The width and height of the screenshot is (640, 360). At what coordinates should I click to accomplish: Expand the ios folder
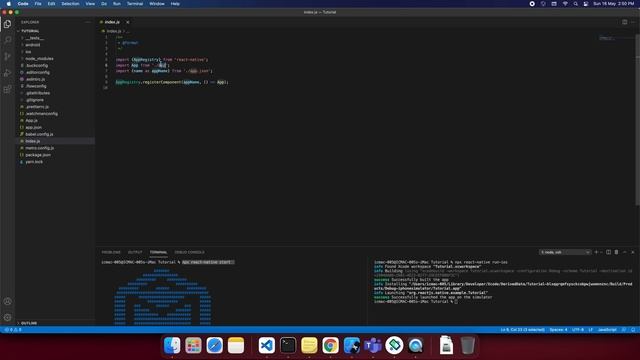point(28,52)
